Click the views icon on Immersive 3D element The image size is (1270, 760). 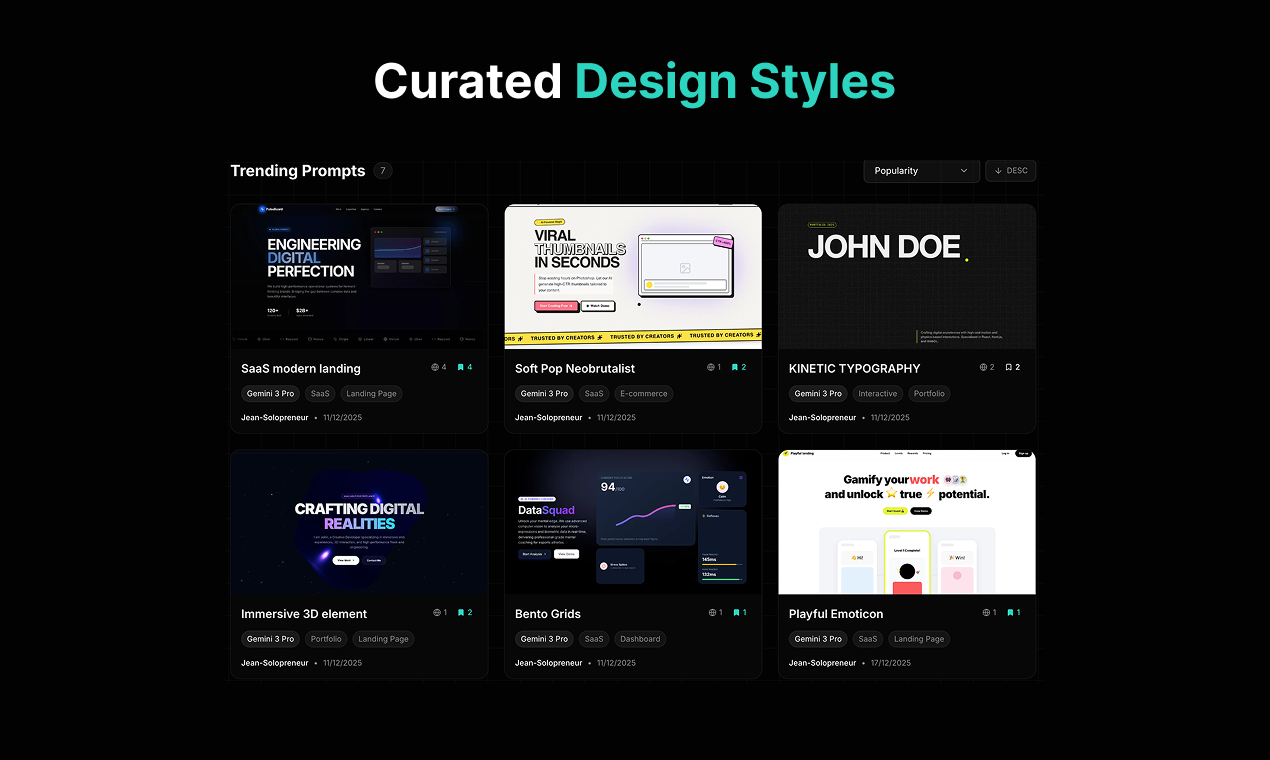tap(436, 612)
